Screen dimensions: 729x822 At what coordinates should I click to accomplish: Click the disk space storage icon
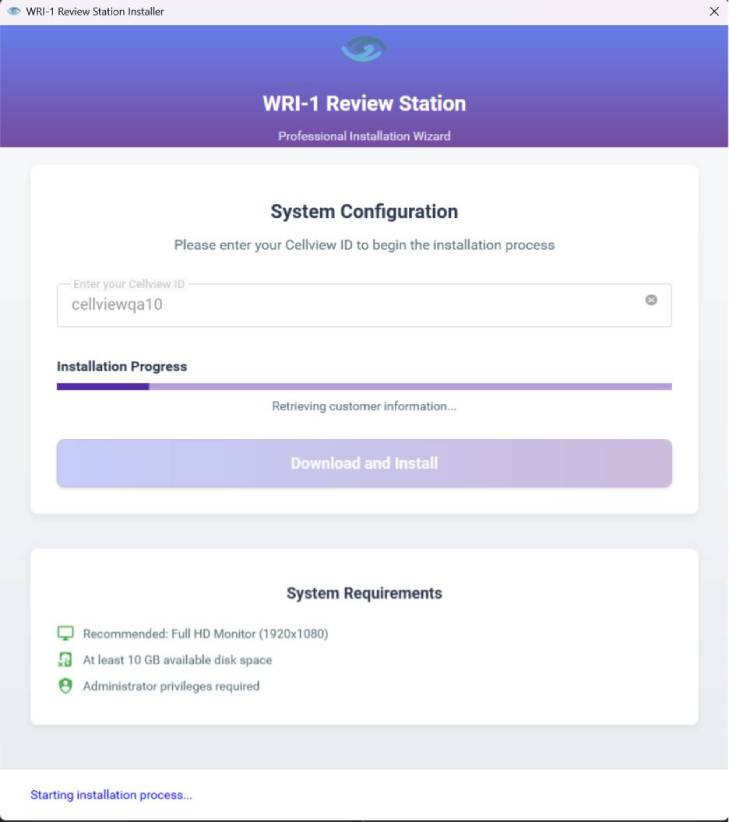pyautogui.click(x=66, y=660)
